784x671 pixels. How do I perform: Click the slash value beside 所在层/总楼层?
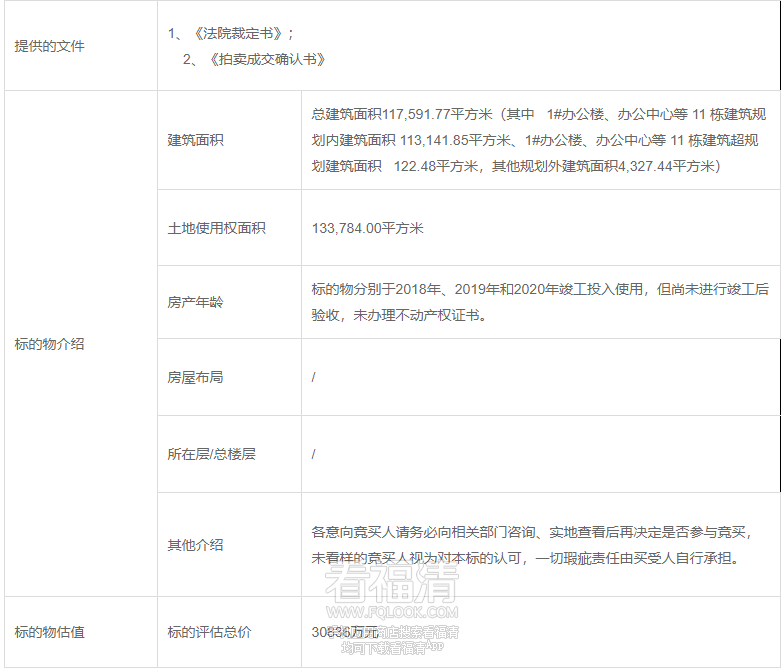coord(314,453)
